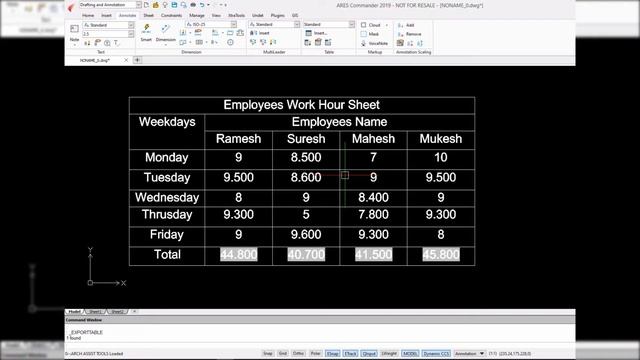The image size is (640, 360).
Task: Open the Sheet ribbon tab
Action: [x=149, y=16]
